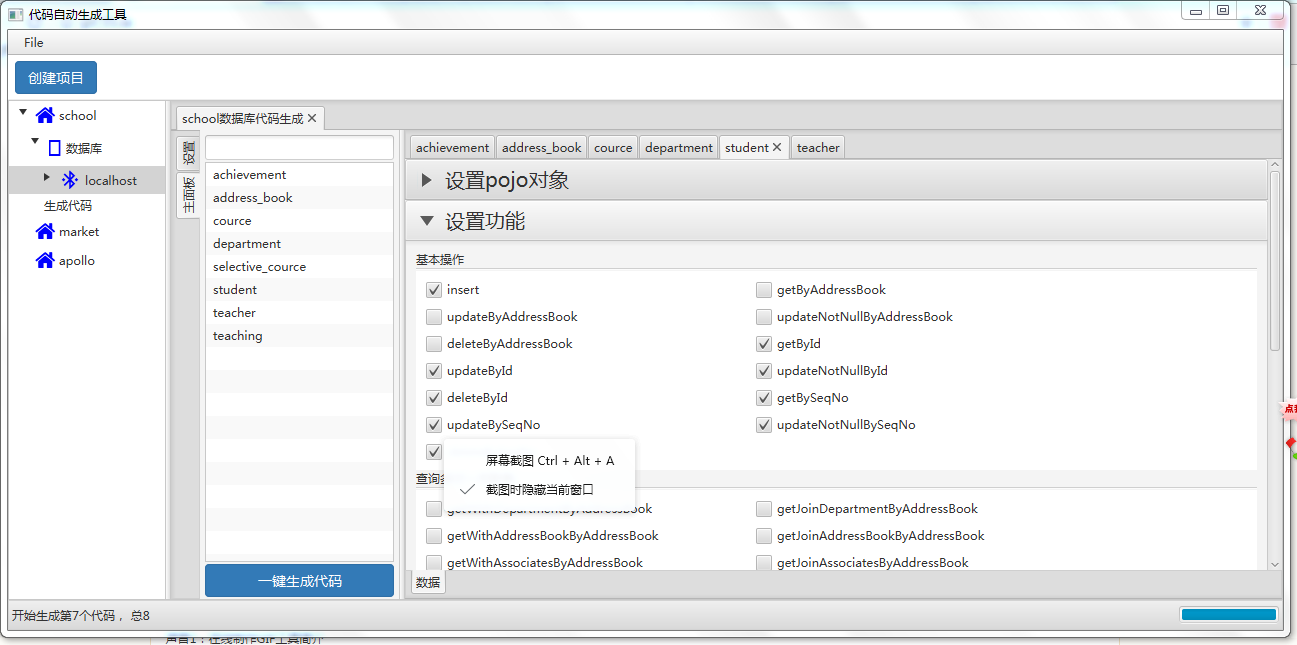Uncheck getBySeqNo checkbox

tap(764, 398)
